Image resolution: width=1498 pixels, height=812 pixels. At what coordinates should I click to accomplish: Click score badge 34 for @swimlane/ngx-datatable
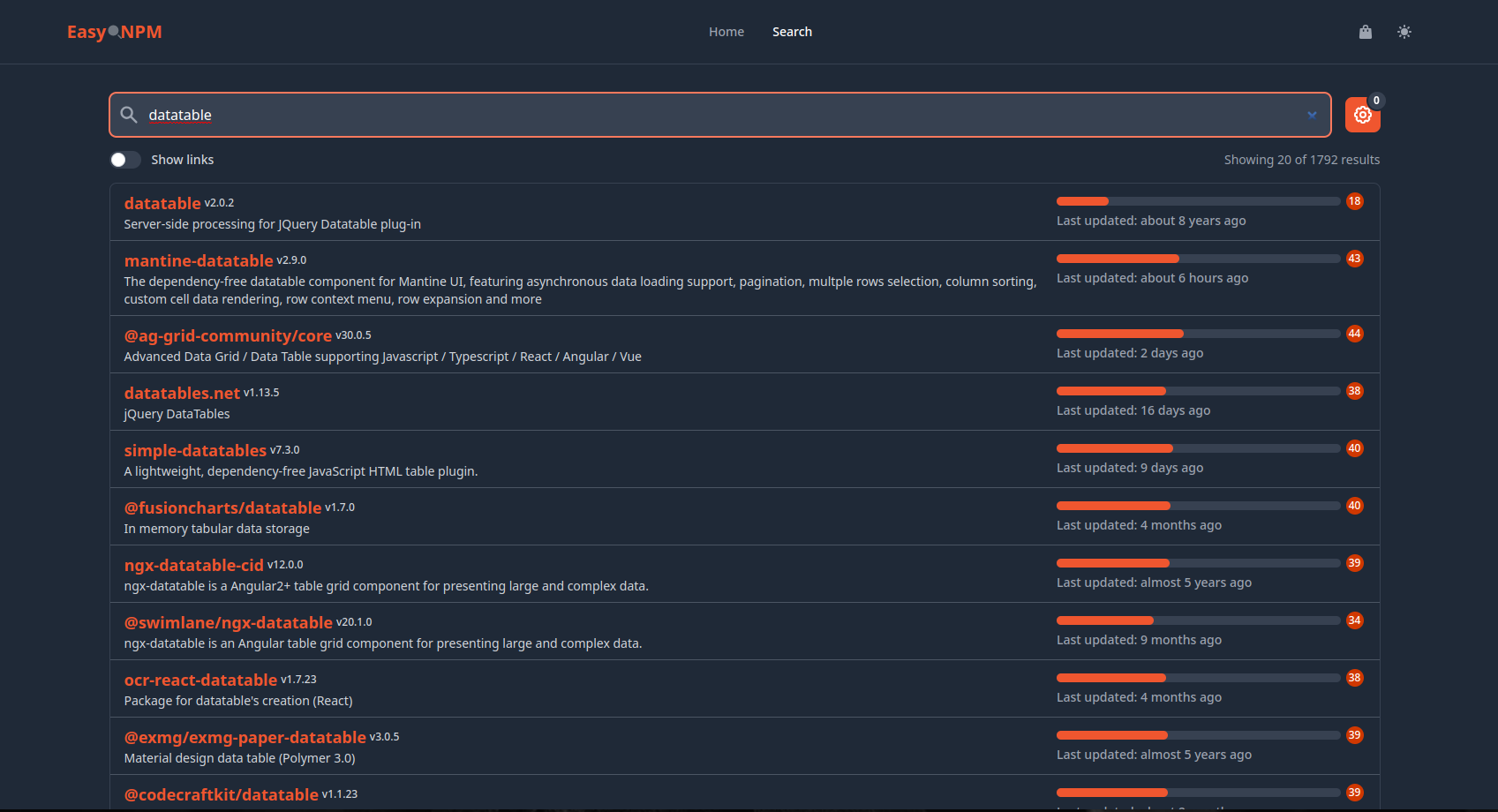[x=1354, y=620]
